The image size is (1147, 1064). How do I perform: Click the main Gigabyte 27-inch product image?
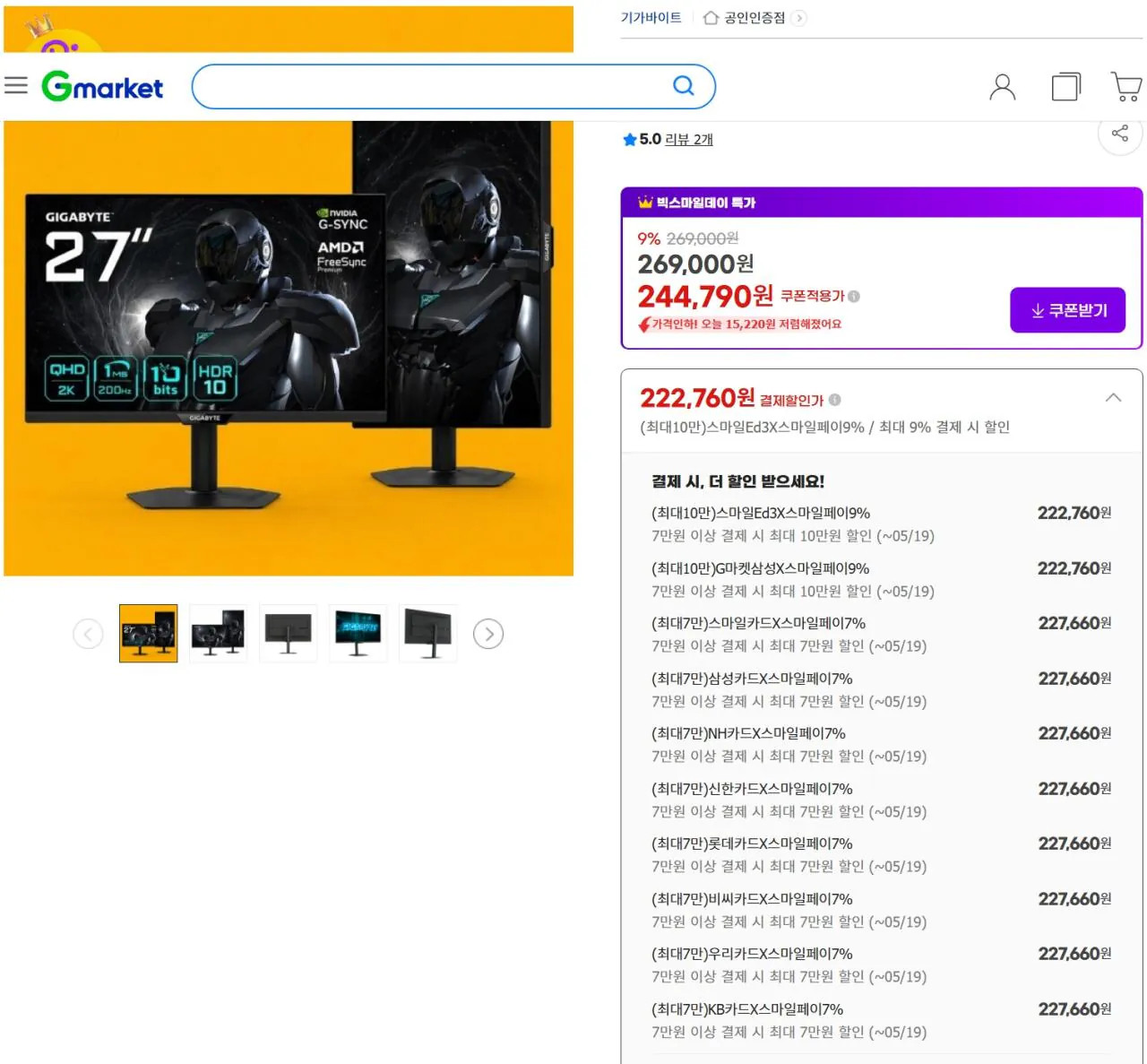point(289,348)
